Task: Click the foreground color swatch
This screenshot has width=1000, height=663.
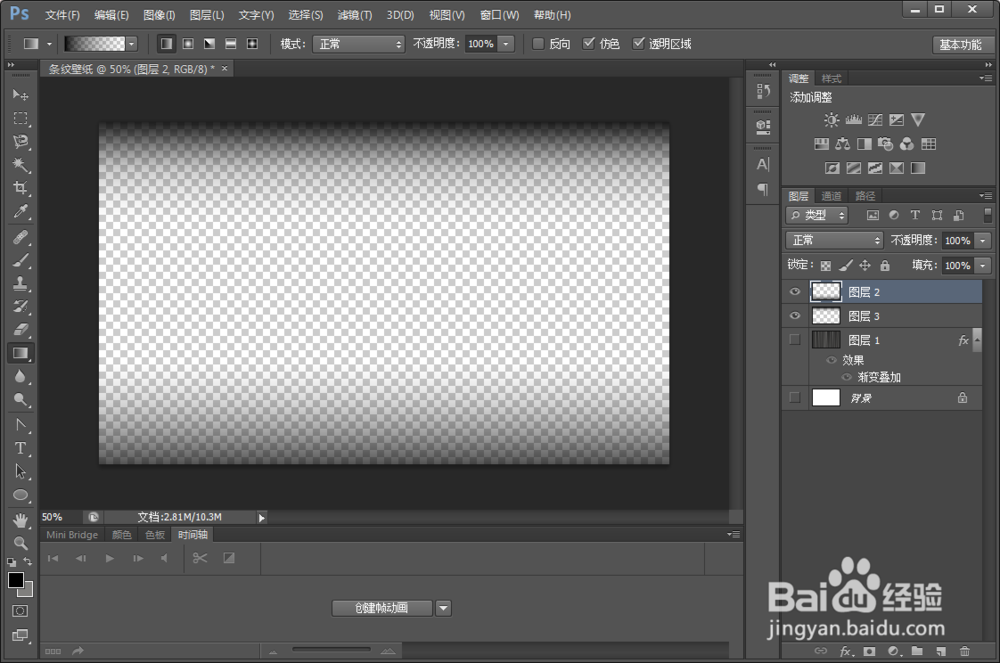Action: (x=16, y=580)
